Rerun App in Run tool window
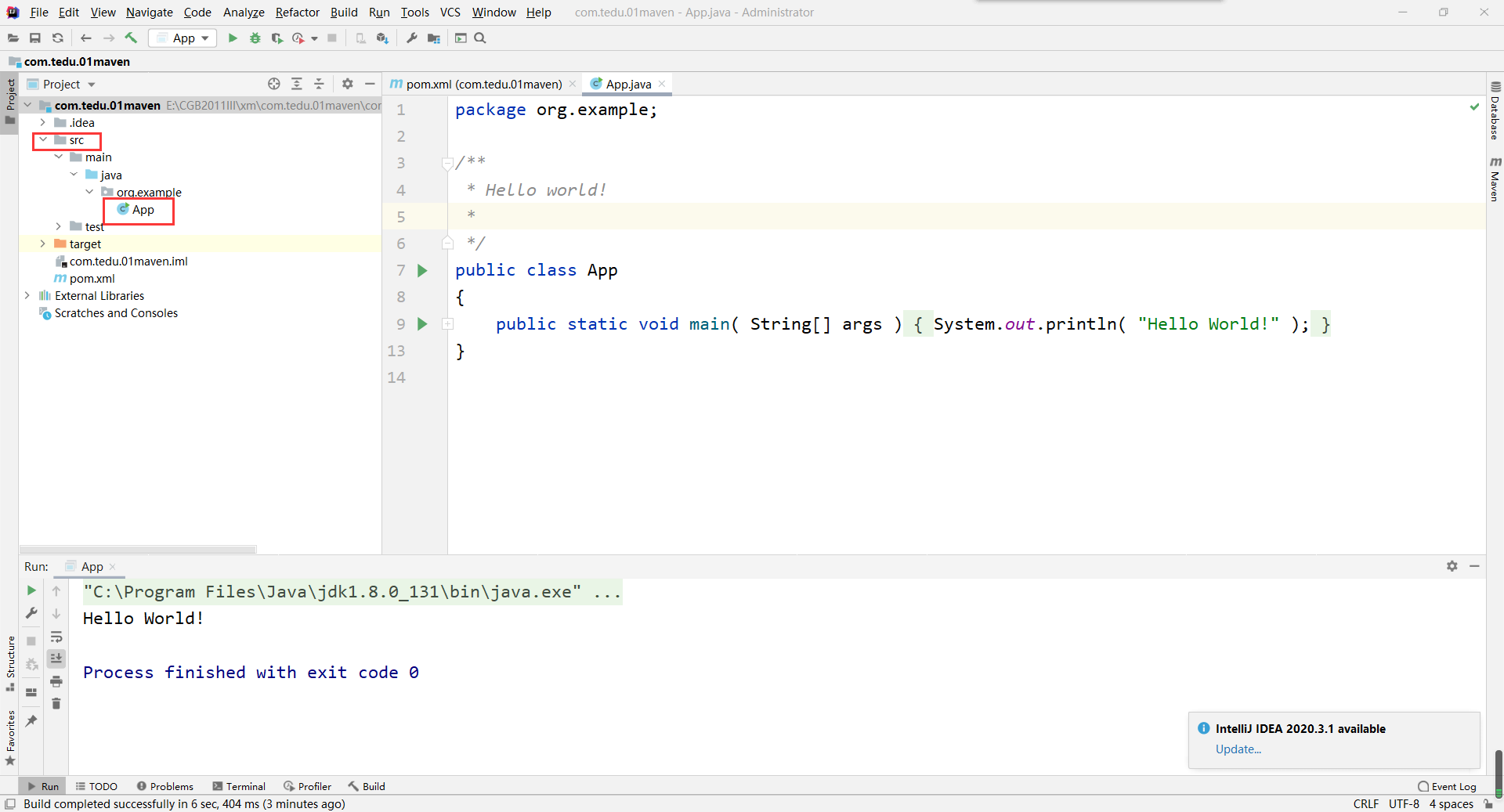1504x812 pixels. pos(31,590)
